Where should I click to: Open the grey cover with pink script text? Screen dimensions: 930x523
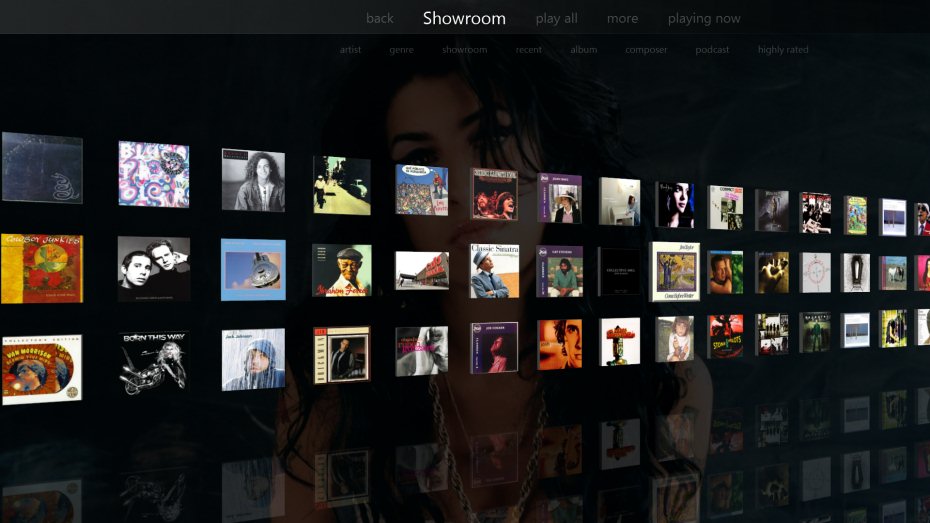422,351
